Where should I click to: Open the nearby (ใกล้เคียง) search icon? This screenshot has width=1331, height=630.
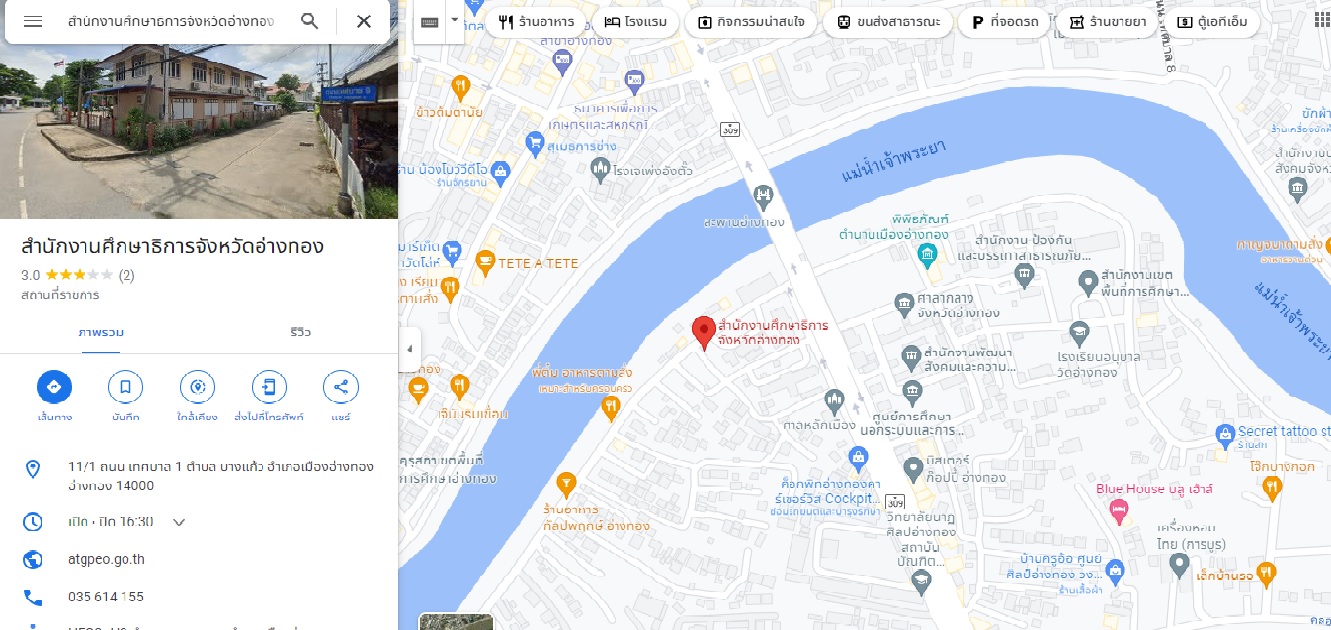coord(198,387)
